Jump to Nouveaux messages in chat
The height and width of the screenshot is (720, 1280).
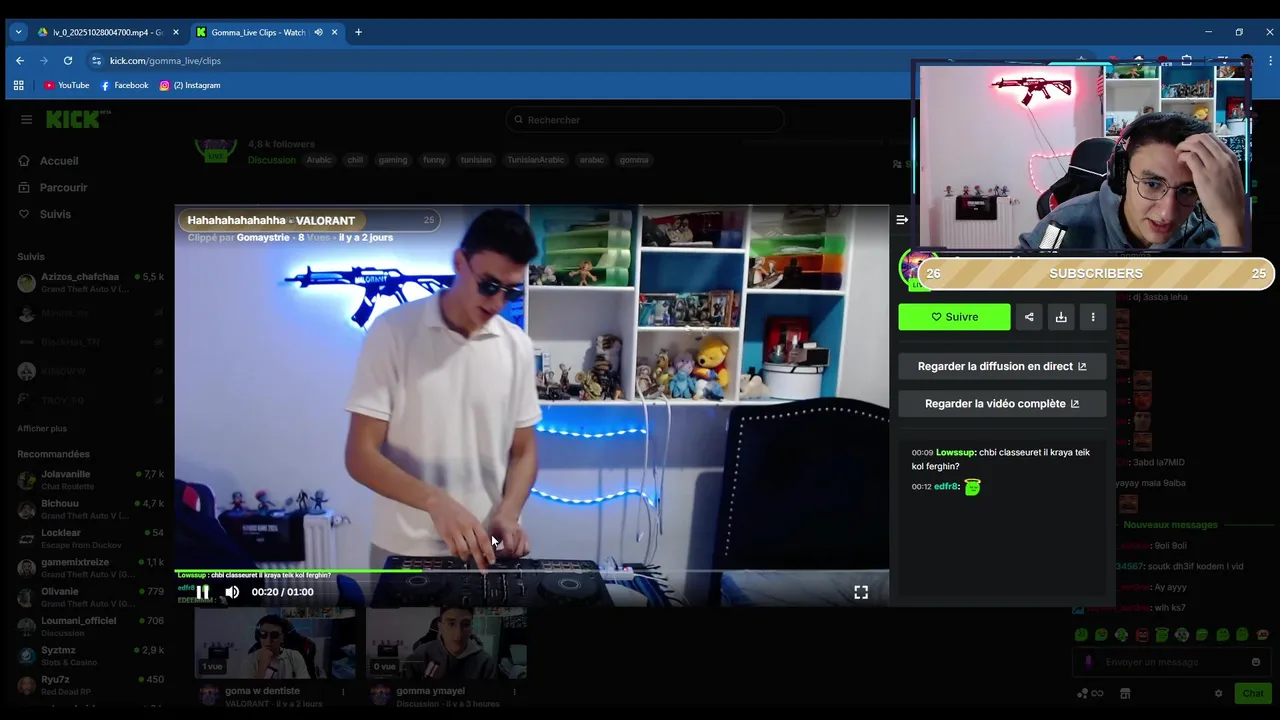coord(1170,525)
